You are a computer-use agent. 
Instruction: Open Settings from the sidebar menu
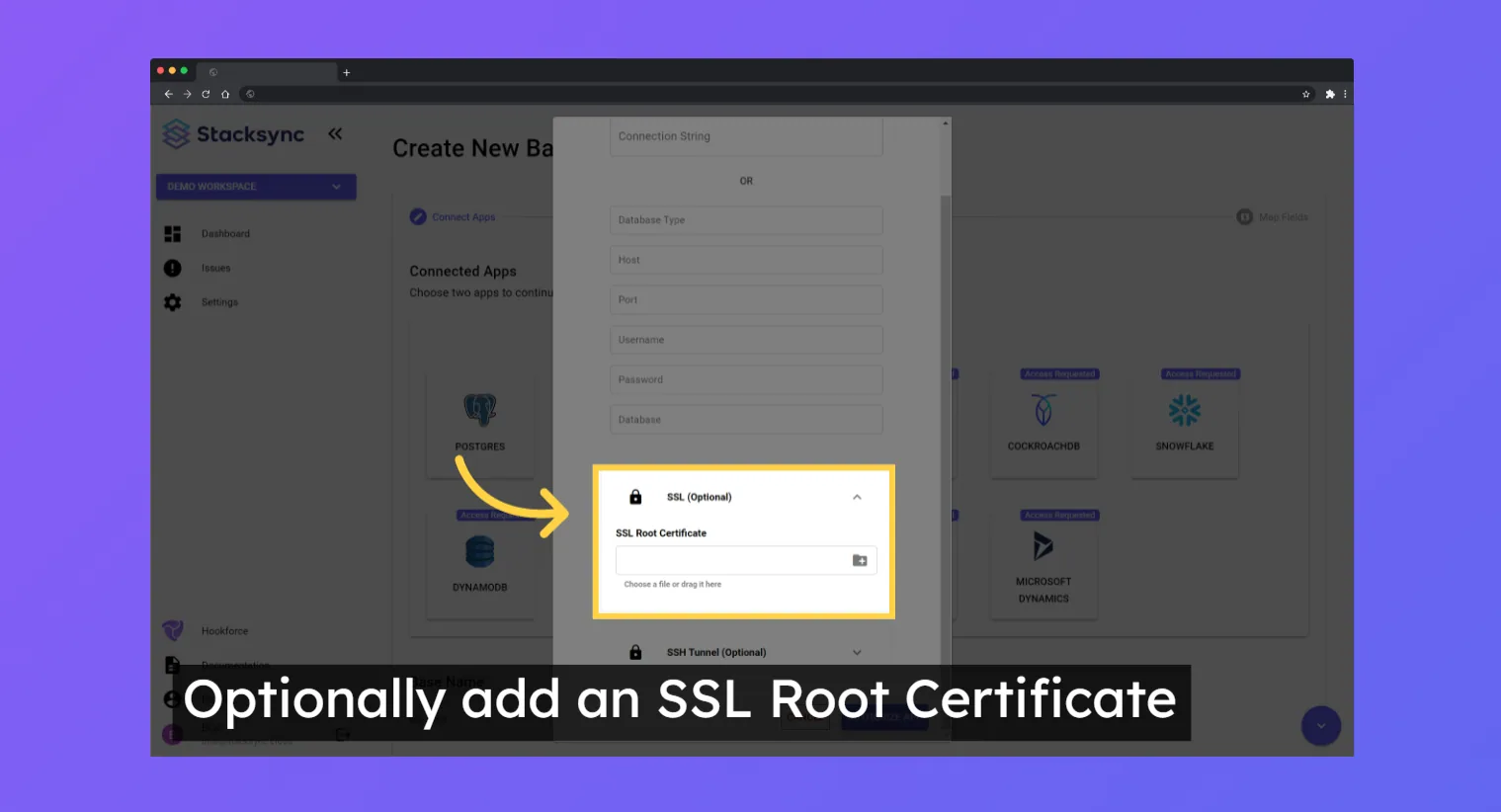point(219,302)
